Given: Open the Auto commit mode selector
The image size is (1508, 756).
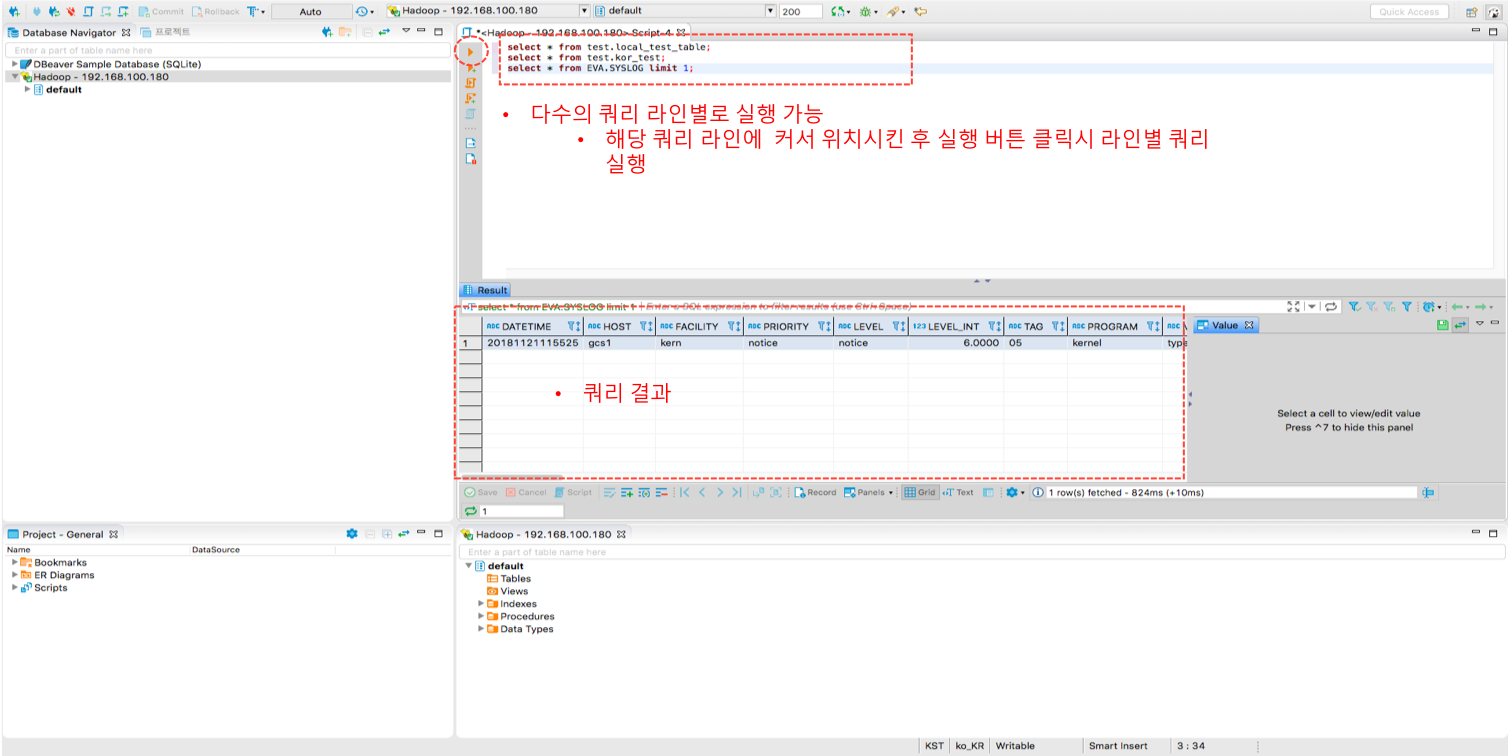Looking at the screenshot, I should (311, 12).
